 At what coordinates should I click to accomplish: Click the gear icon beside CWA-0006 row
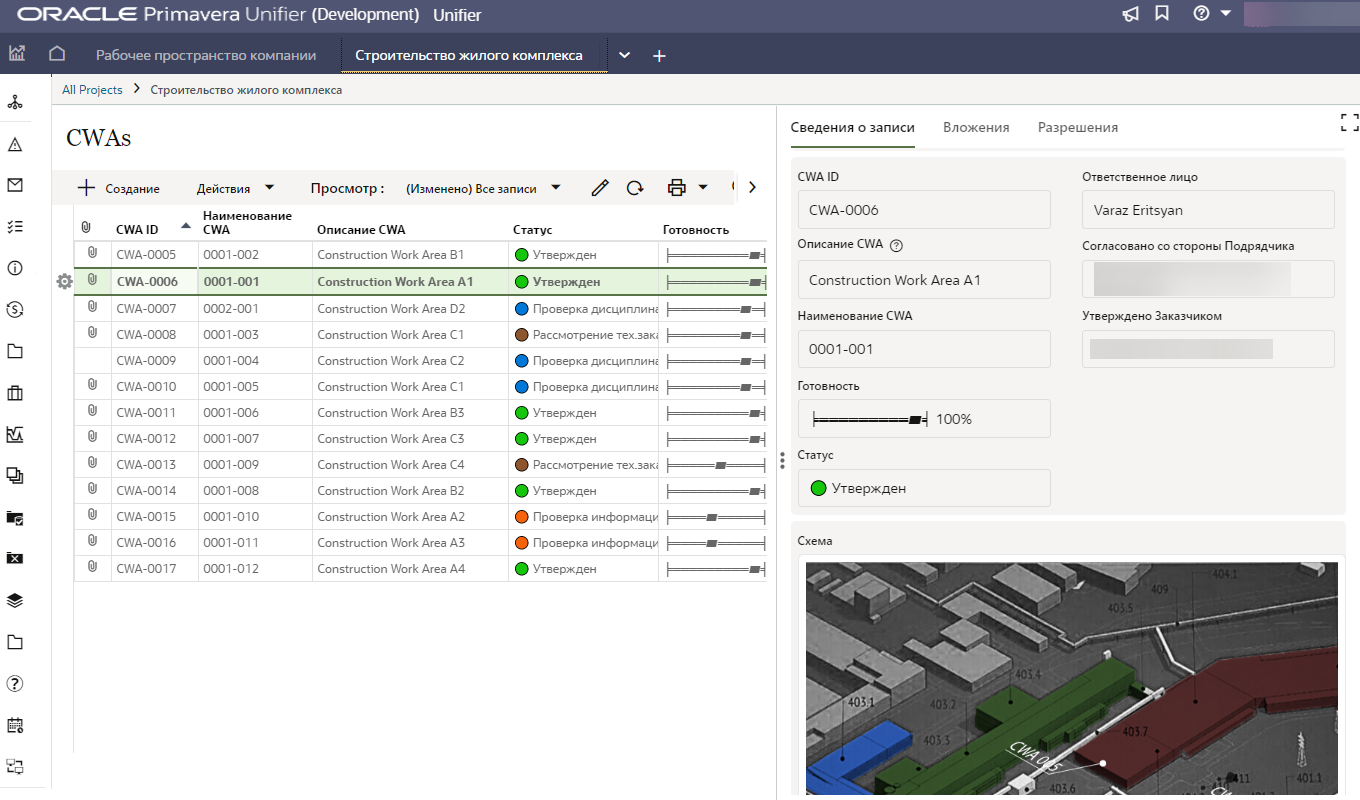pos(64,282)
